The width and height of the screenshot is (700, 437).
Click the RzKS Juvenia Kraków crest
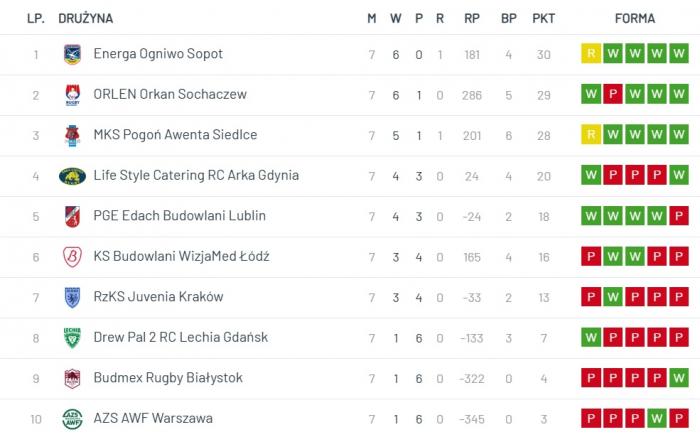[x=72, y=297]
